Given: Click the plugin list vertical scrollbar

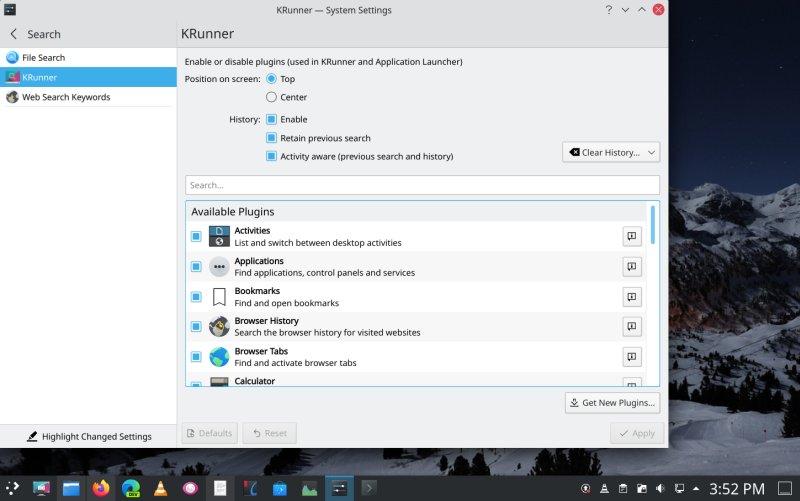Looking at the screenshot, I should [x=654, y=225].
